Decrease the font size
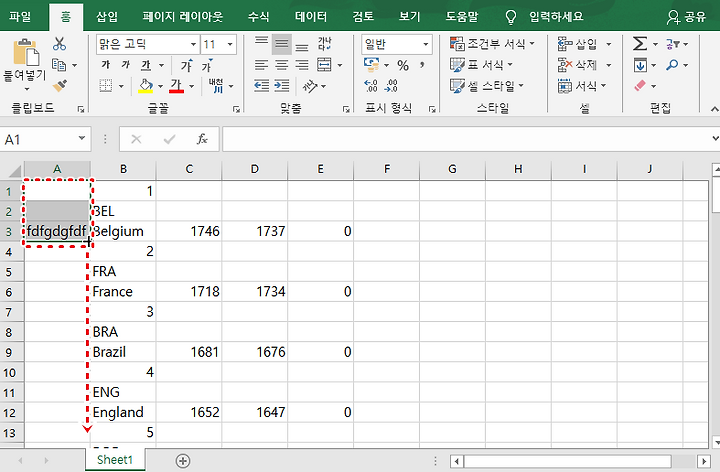The width and height of the screenshot is (720, 472). pyautogui.click(x=207, y=65)
